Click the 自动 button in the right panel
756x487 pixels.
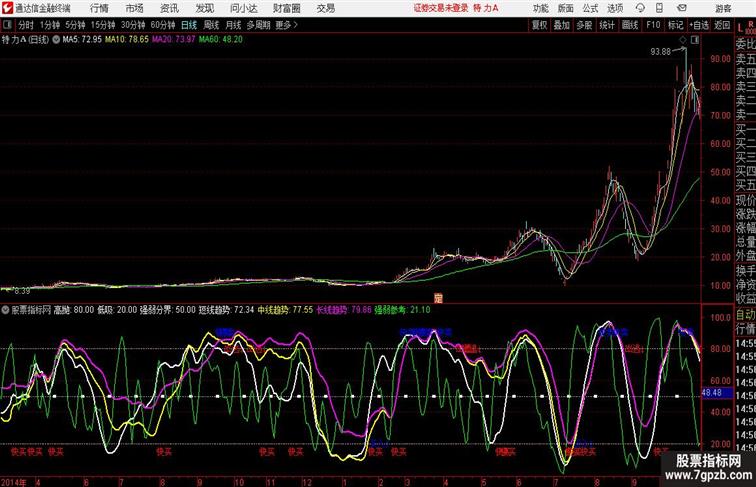[x=745, y=315]
